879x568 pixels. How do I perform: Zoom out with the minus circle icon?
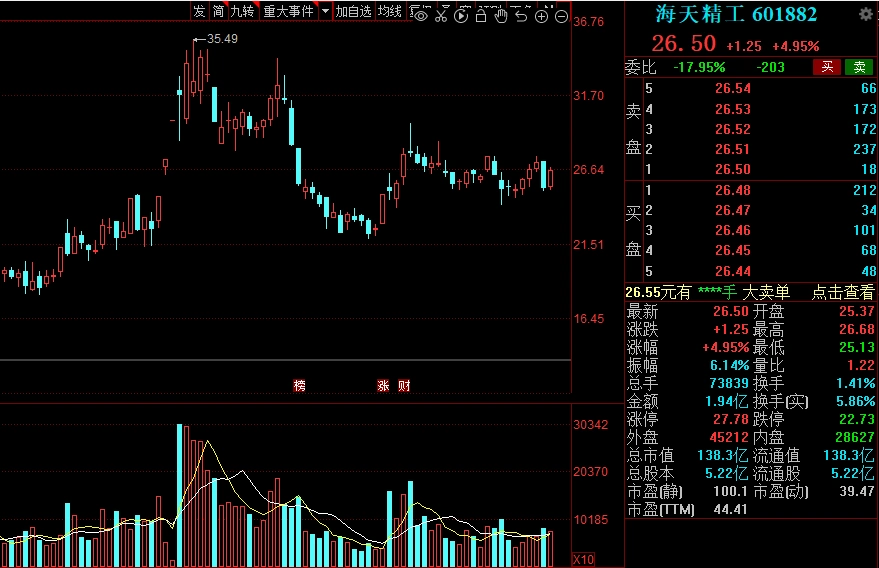click(x=561, y=15)
